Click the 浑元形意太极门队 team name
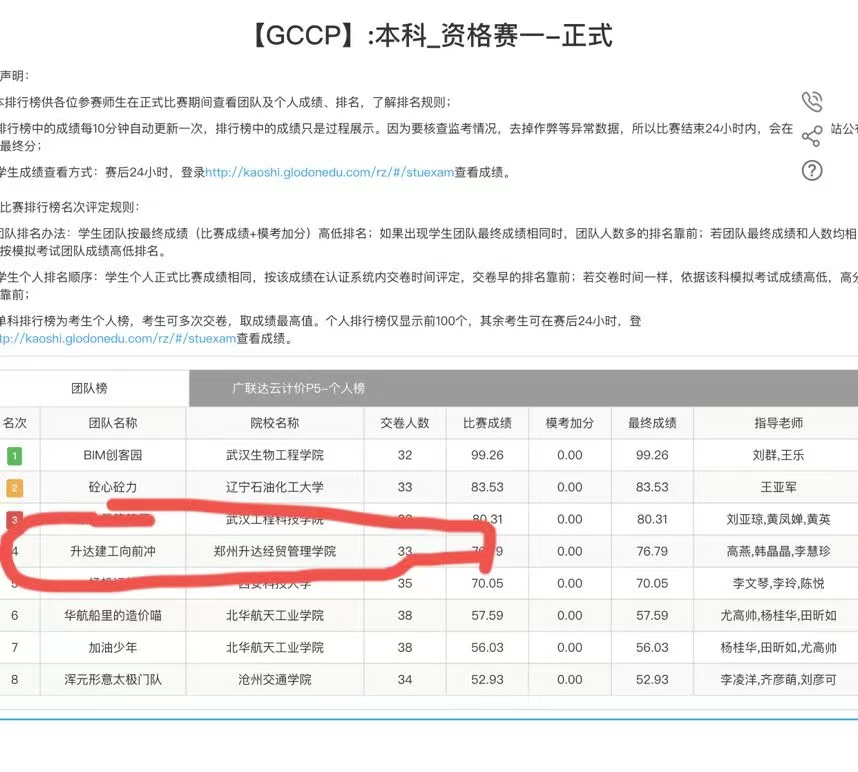This screenshot has width=858, height=772. pos(113,679)
